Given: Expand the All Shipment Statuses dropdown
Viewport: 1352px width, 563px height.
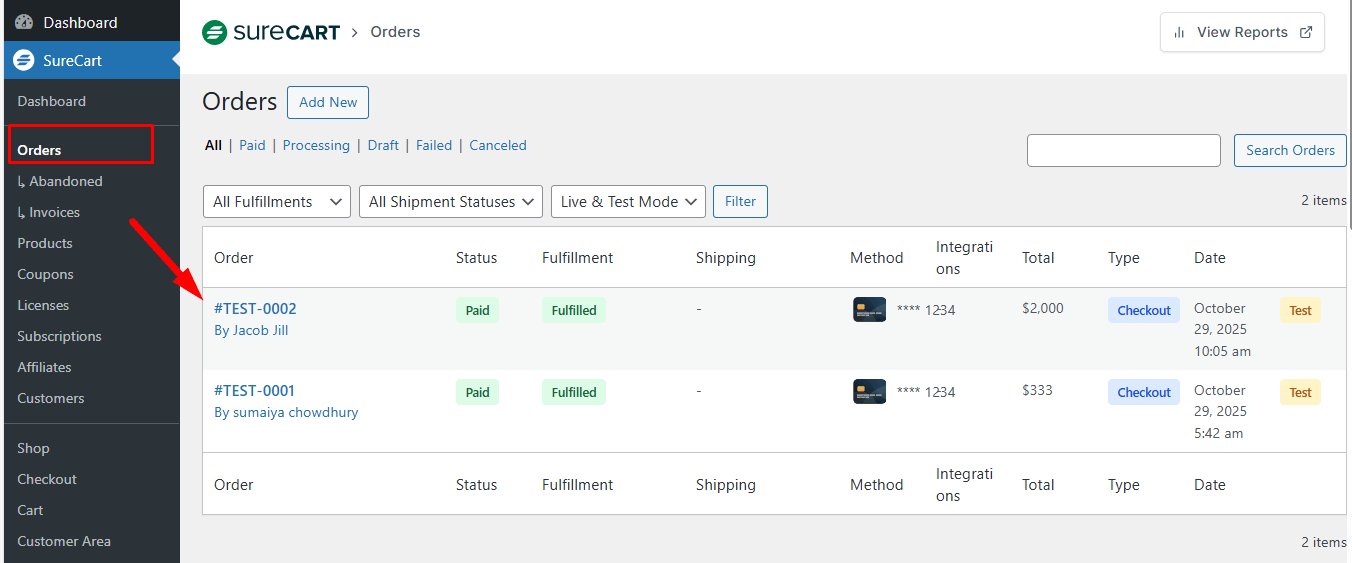Looking at the screenshot, I should (451, 201).
